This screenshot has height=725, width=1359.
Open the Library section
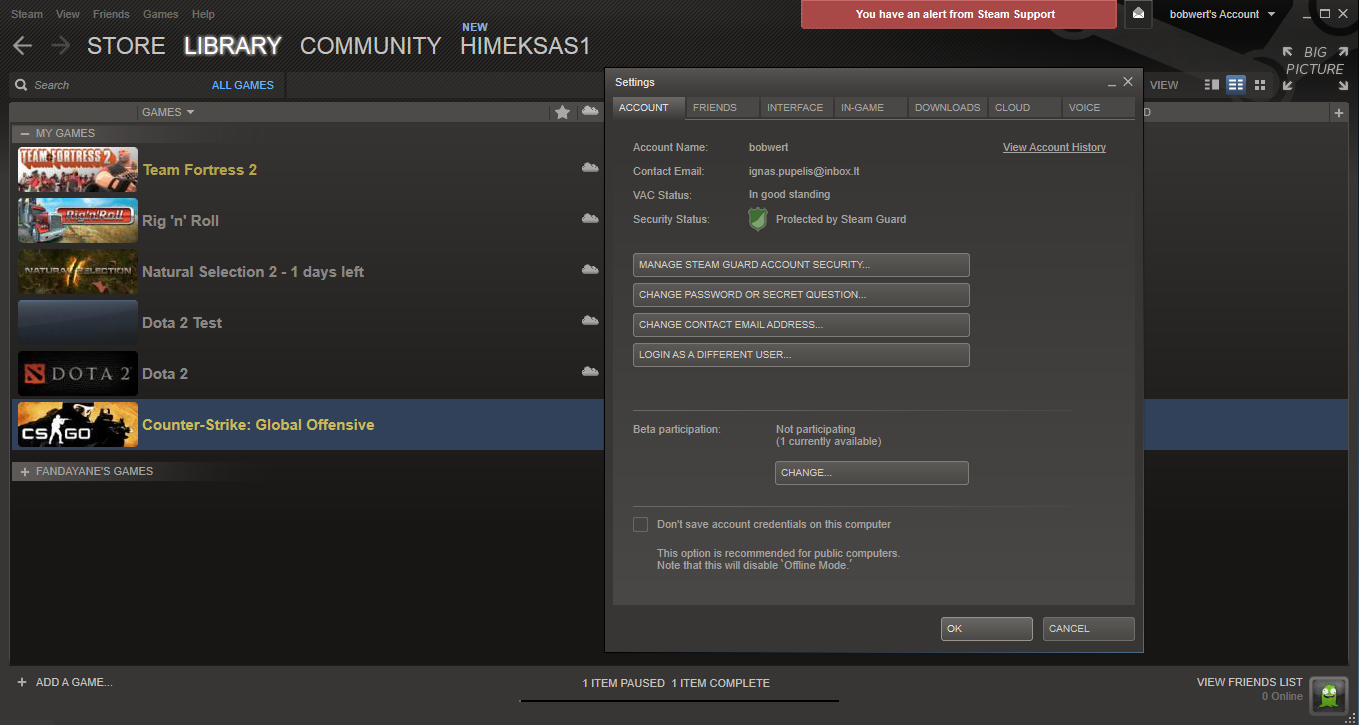click(x=233, y=46)
